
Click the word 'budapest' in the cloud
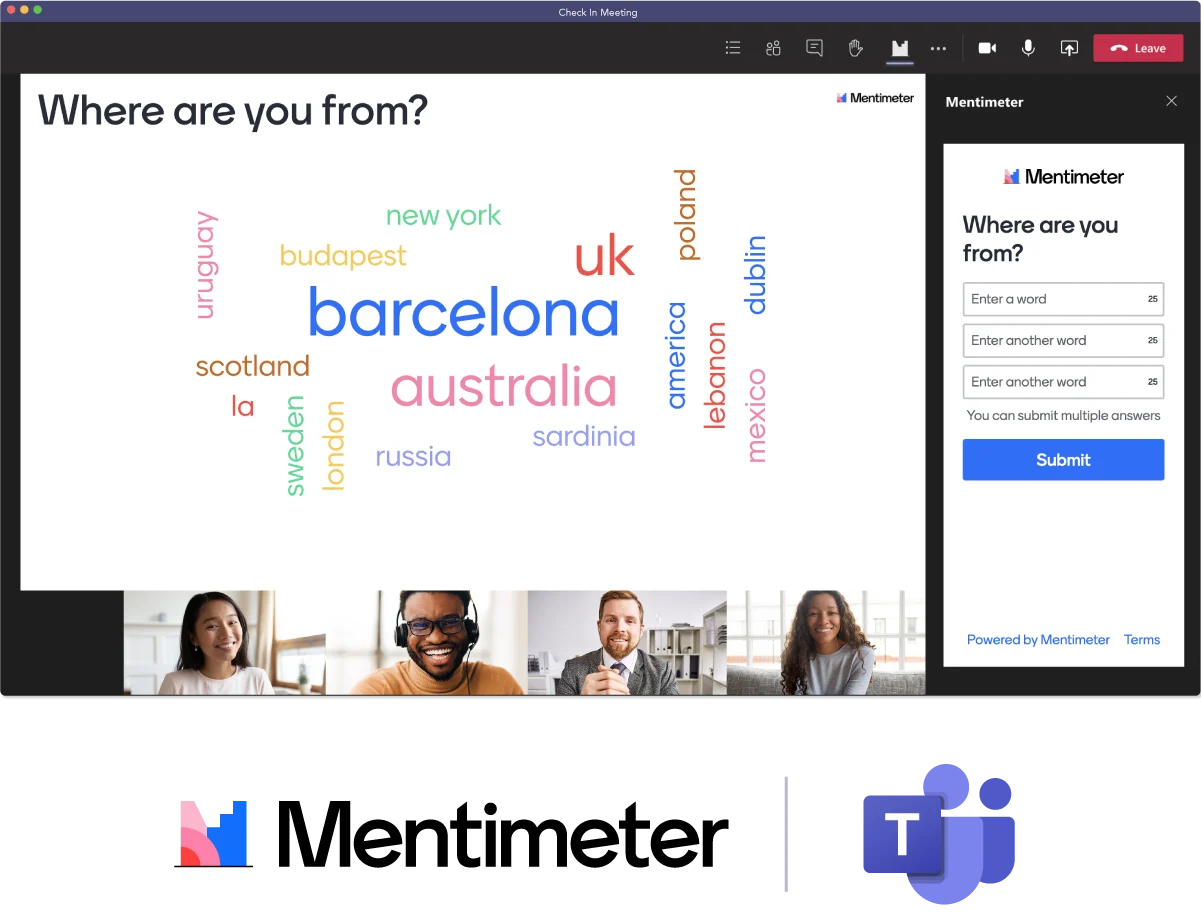point(343,257)
